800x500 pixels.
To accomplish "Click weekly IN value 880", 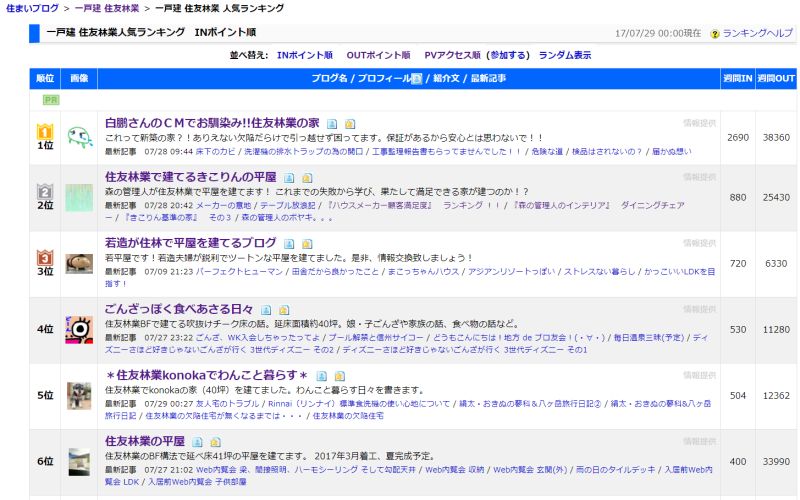I will pos(738,198).
